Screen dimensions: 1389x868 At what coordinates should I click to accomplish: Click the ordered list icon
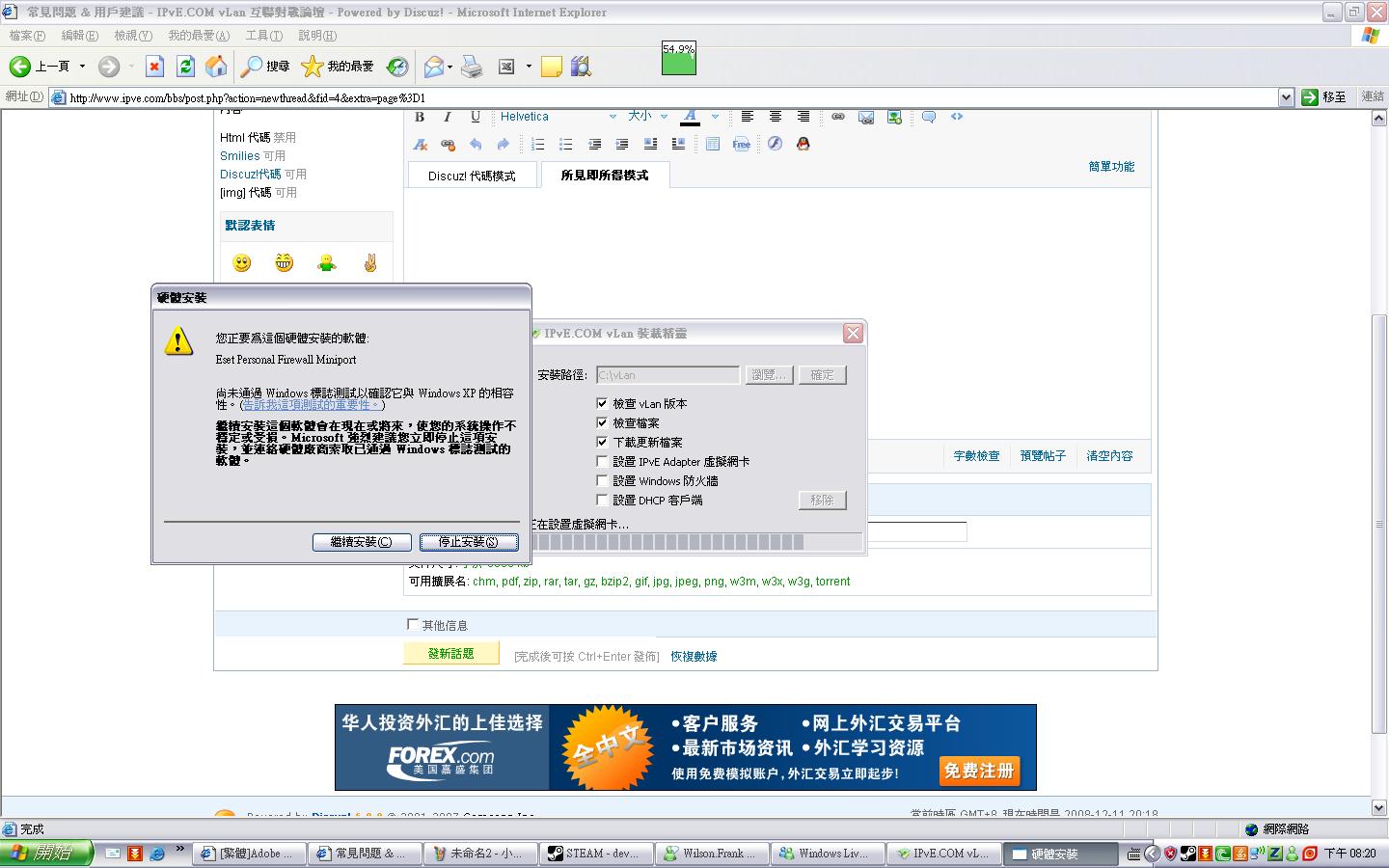(538, 144)
